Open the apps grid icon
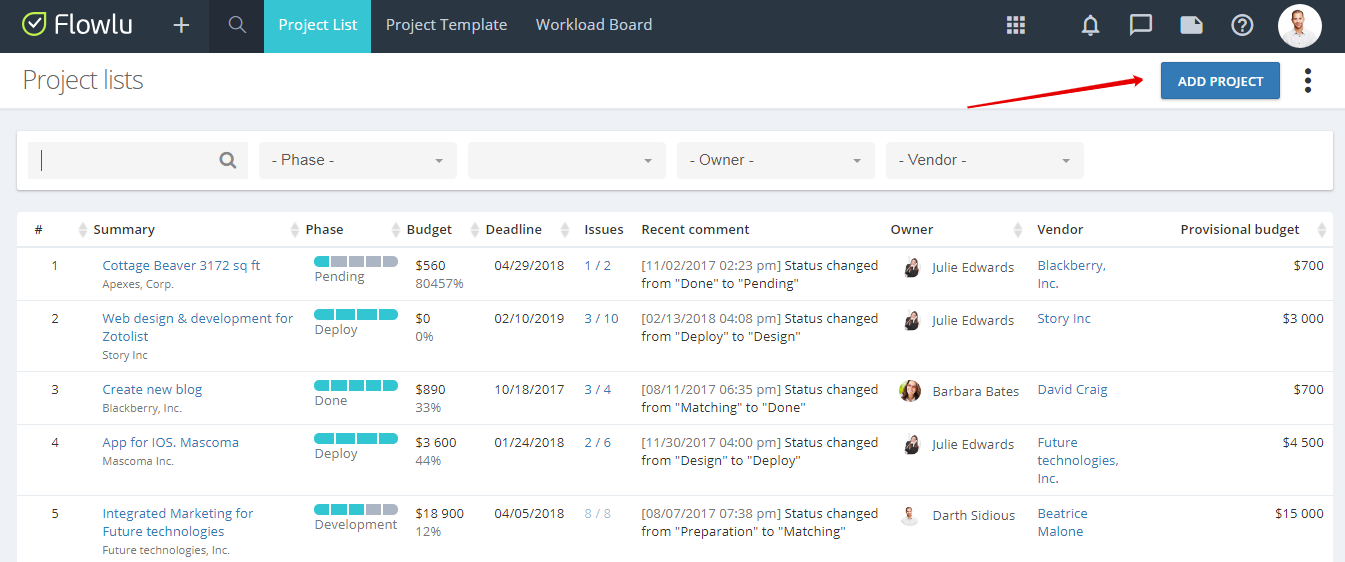1345x562 pixels. [x=1016, y=25]
